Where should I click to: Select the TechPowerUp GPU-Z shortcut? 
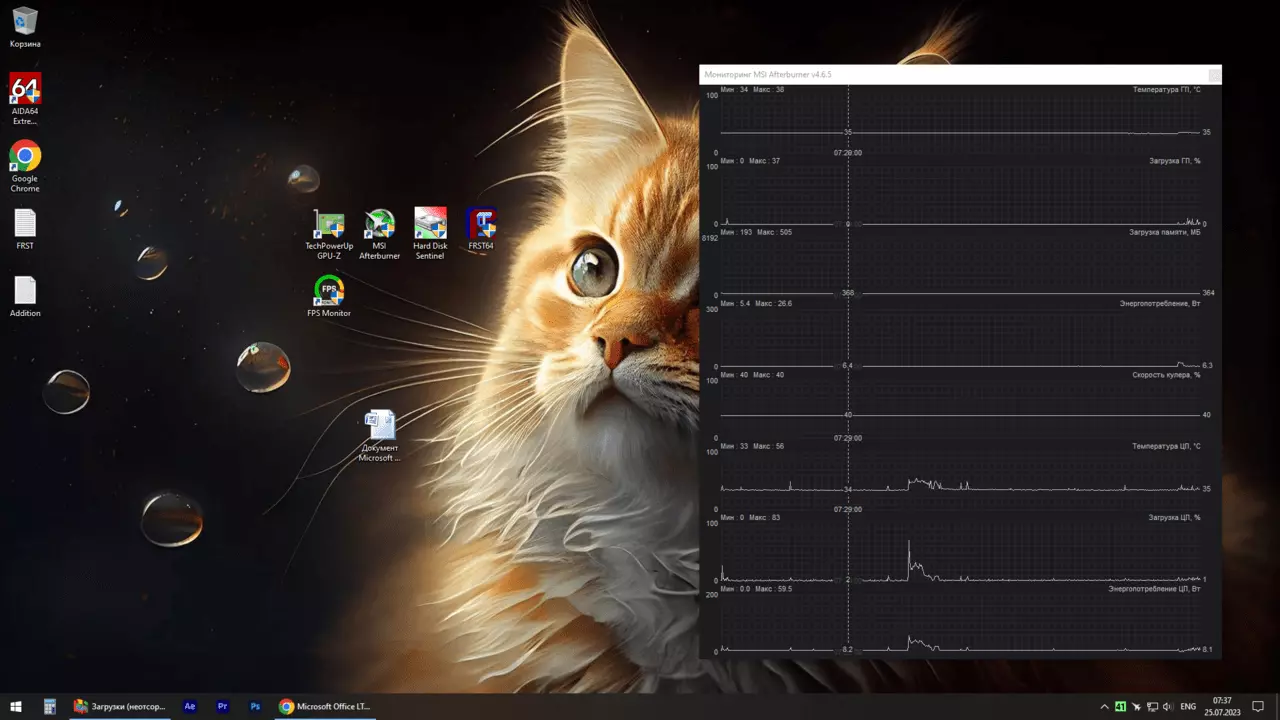point(329,235)
